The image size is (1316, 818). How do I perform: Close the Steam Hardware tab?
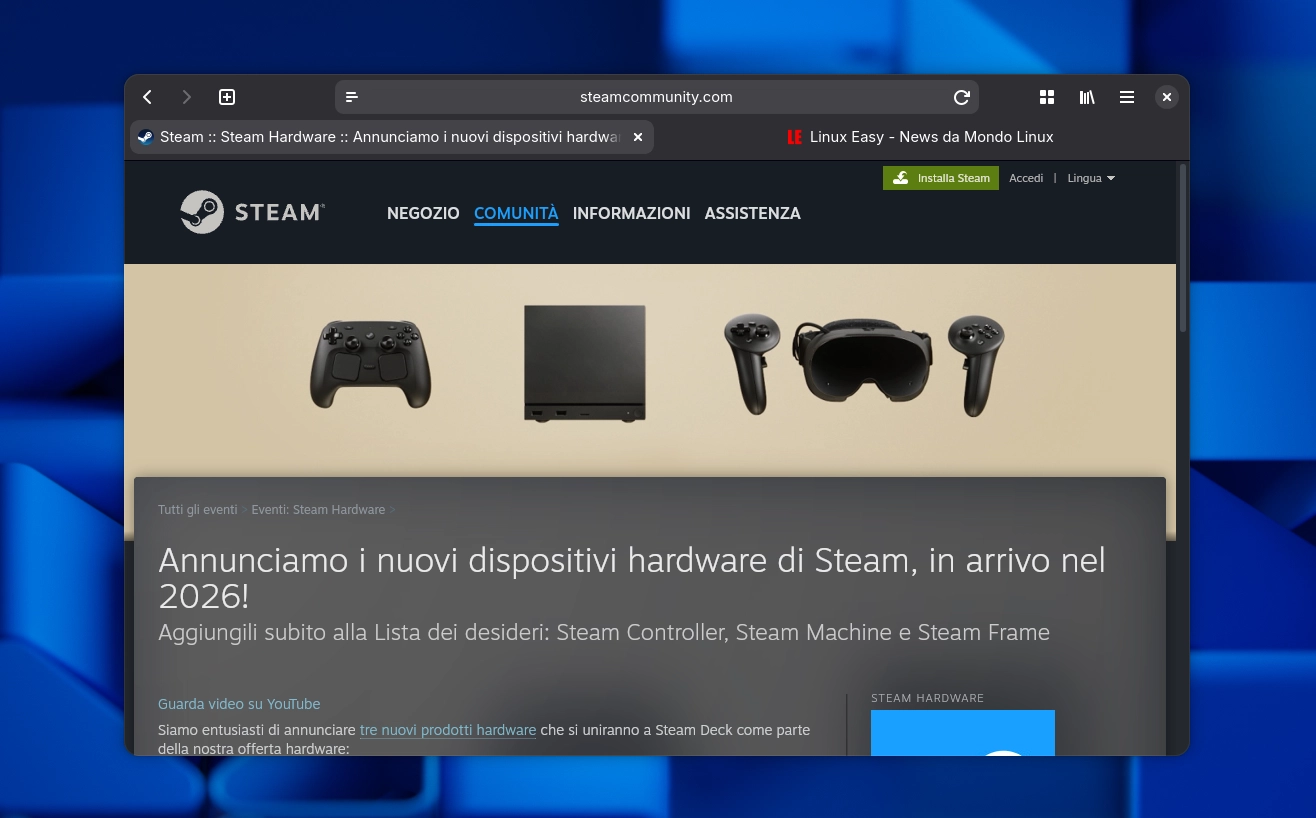pyautogui.click(x=637, y=137)
